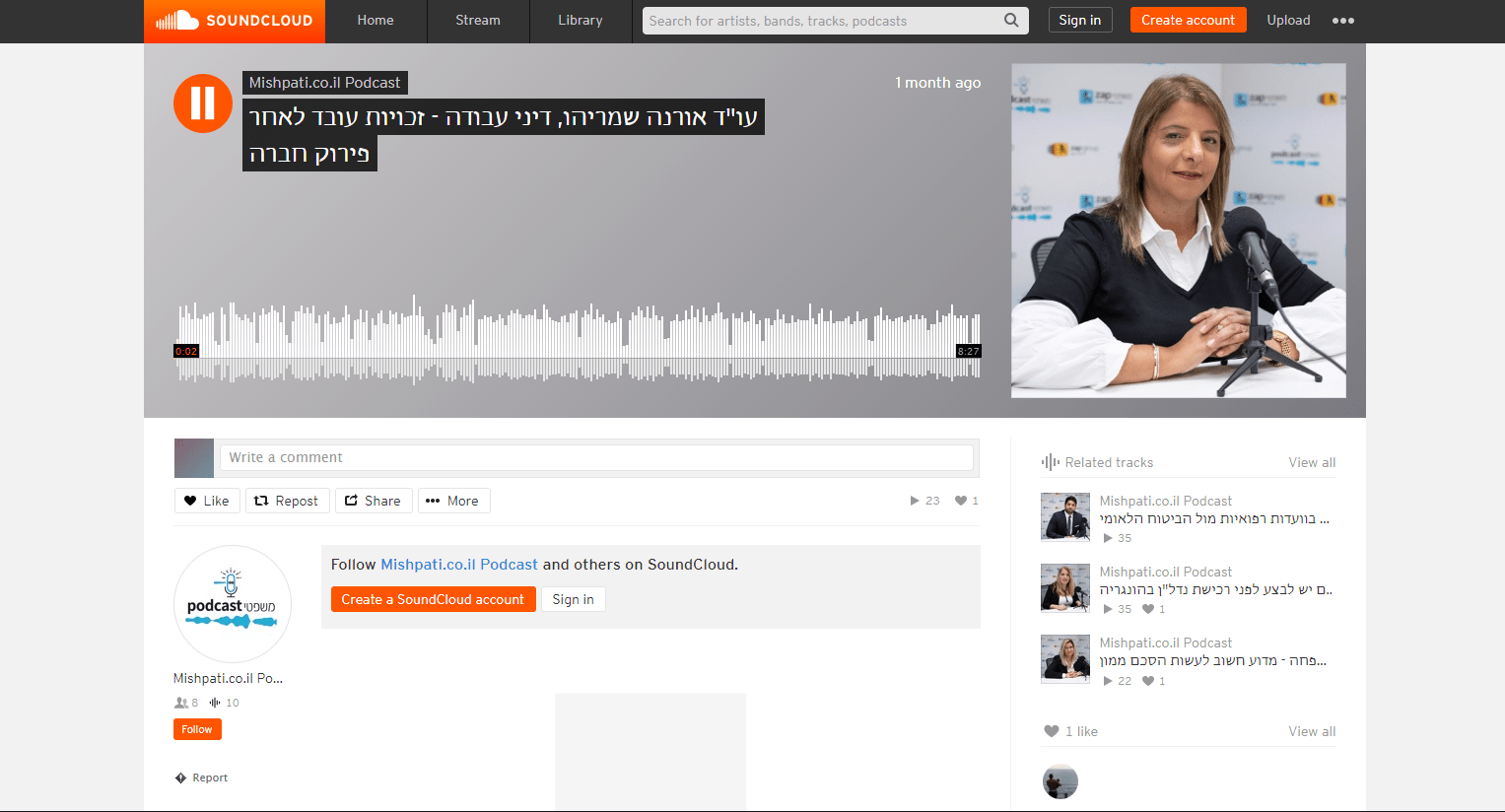Open the three-dots menu in header
The image size is (1505, 812).
click(x=1342, y=21)
